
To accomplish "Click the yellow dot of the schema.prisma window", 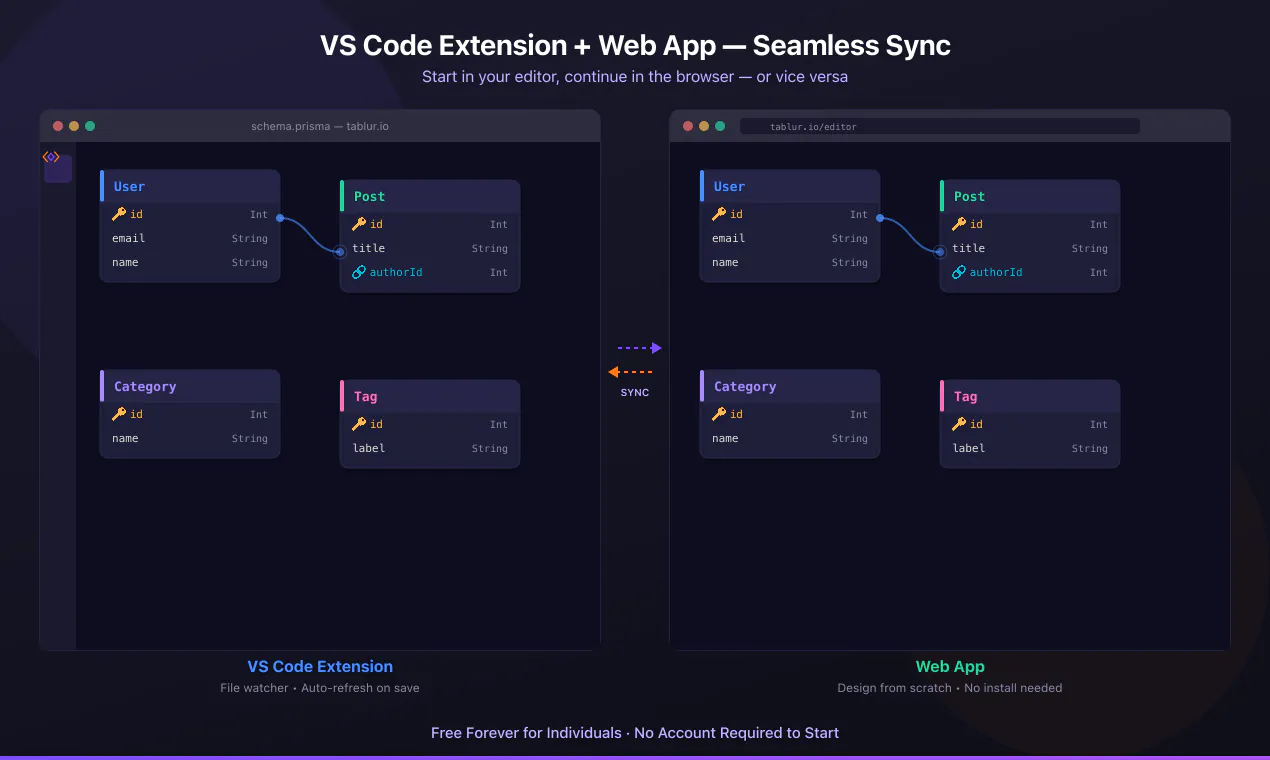I will pos(74,126).
